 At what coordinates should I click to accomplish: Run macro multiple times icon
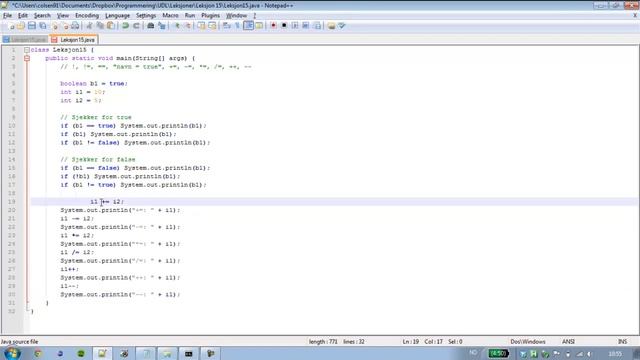(306, 26)
